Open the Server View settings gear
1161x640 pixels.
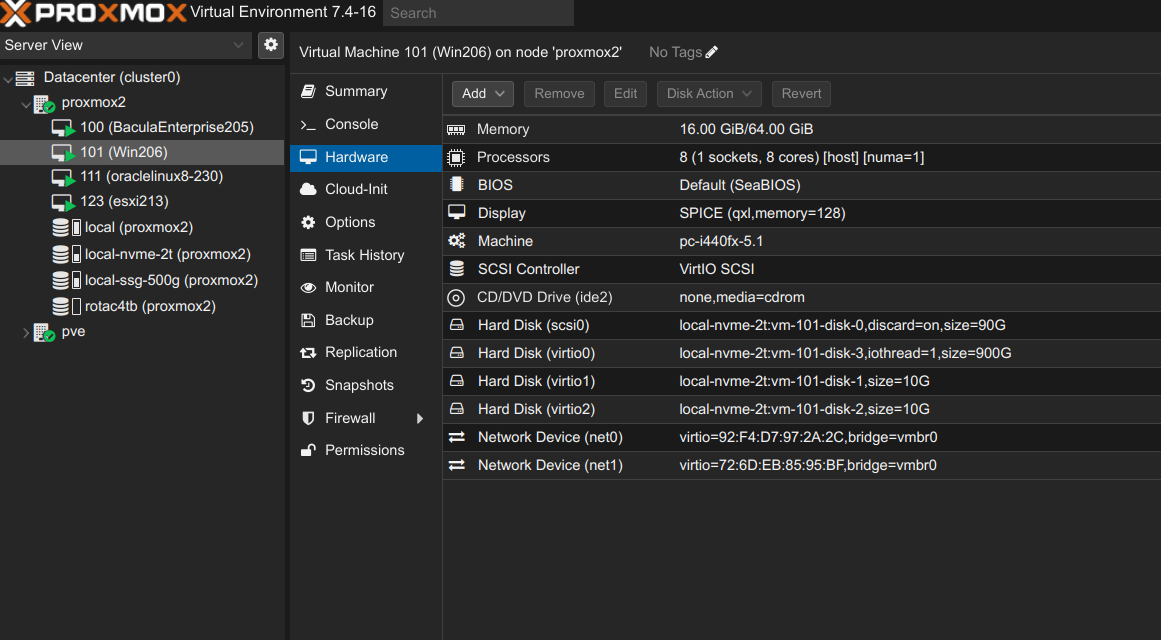coord(271,44)
